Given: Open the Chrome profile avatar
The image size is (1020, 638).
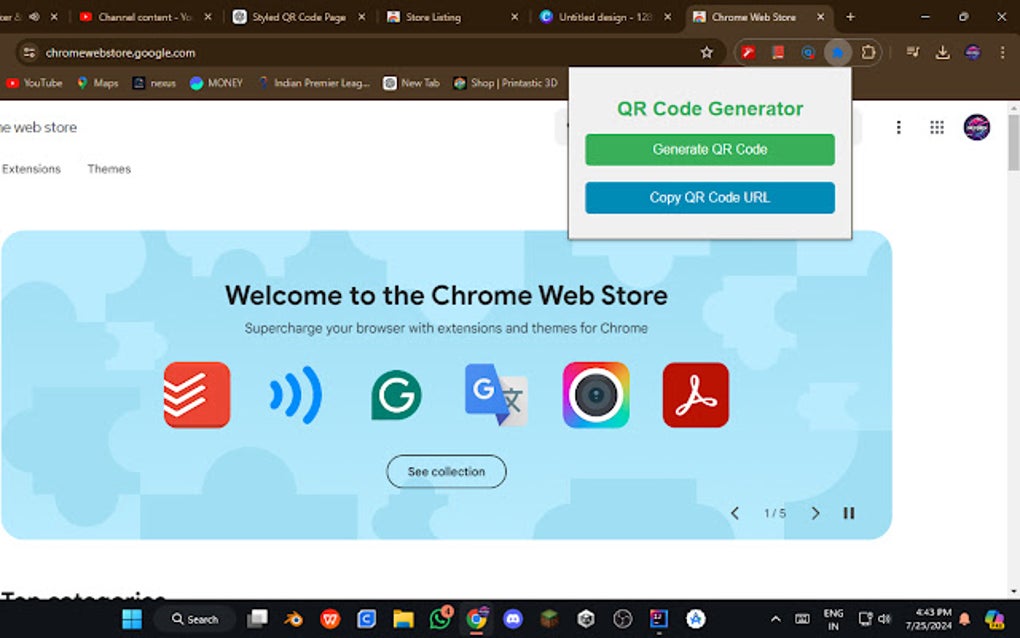Looking at the screenshot, I should [x=973, y=53].
